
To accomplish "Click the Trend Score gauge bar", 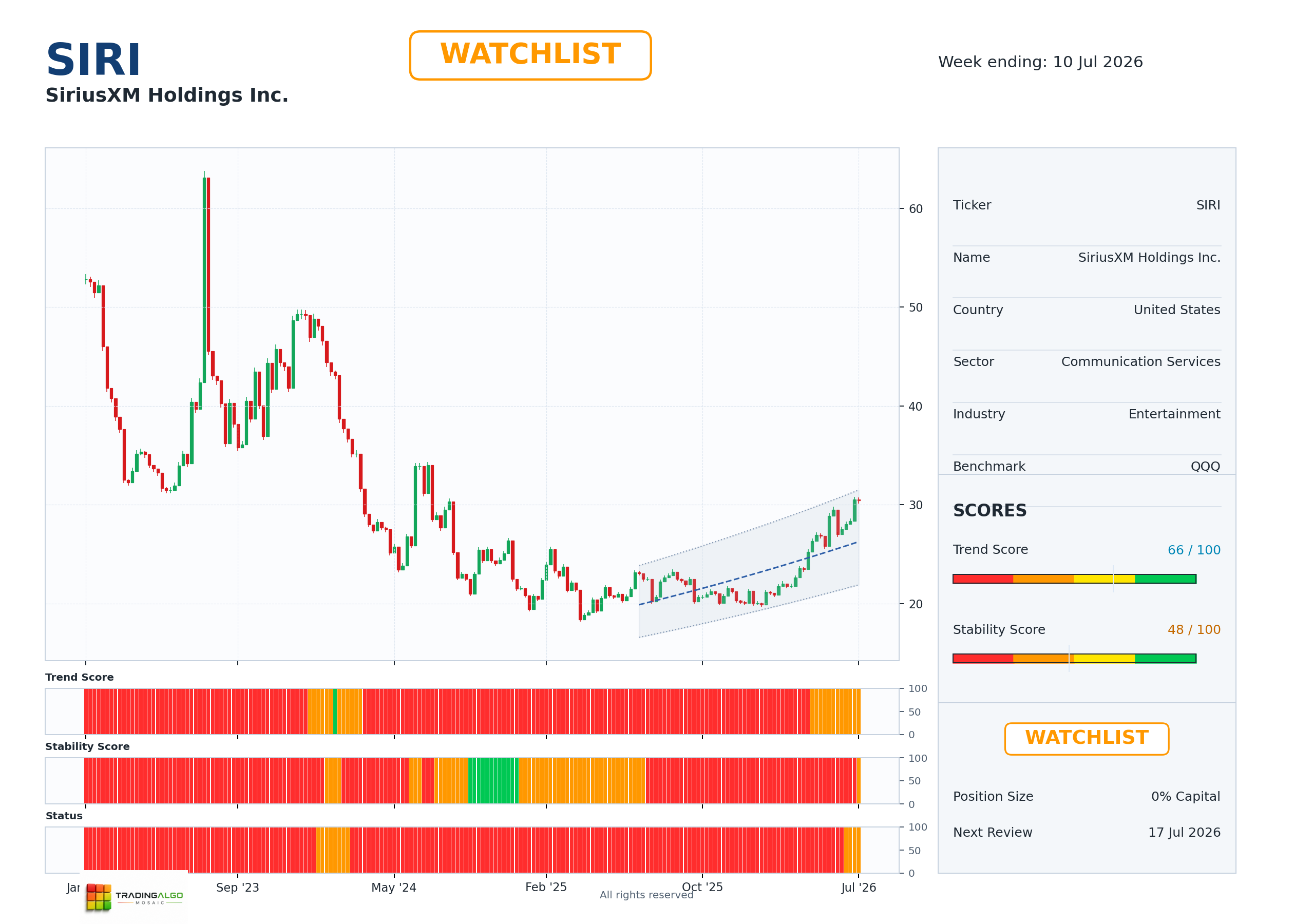I will tap(1074, 579).
